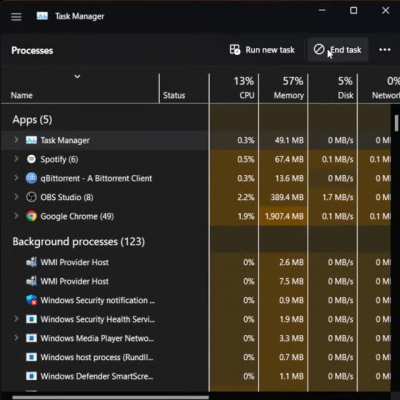Minimize the Task Manager window
The image size is (400, 400).
click(x=322, y=11)
